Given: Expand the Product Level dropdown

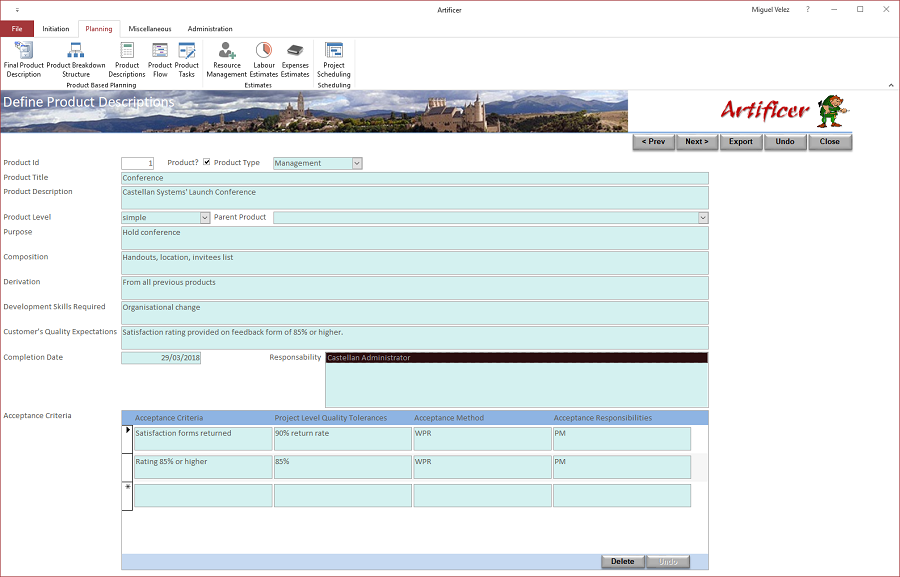Looking at the screenshot, I should pyautogui.click(x=205, y=218).
